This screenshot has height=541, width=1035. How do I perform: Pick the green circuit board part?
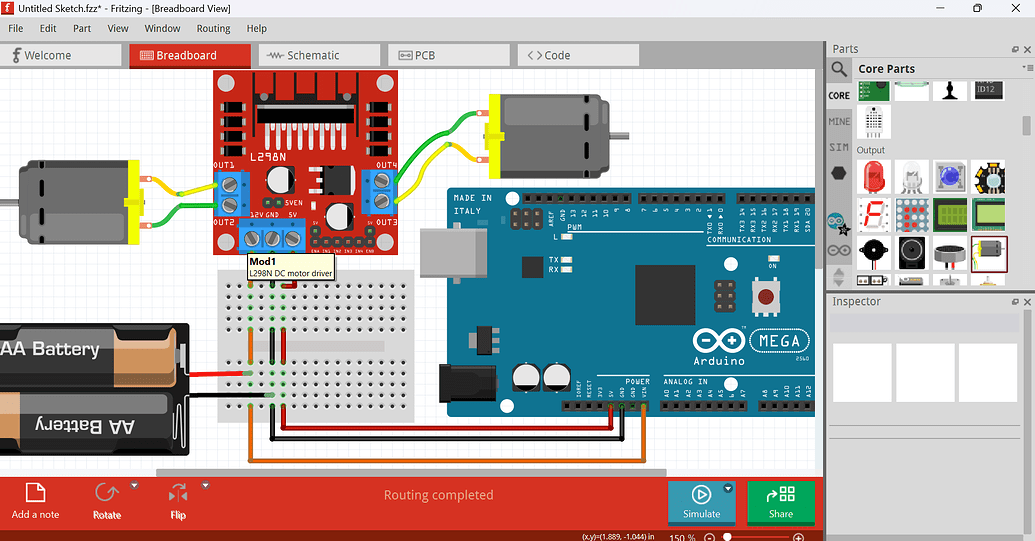(x=874, y=90)
